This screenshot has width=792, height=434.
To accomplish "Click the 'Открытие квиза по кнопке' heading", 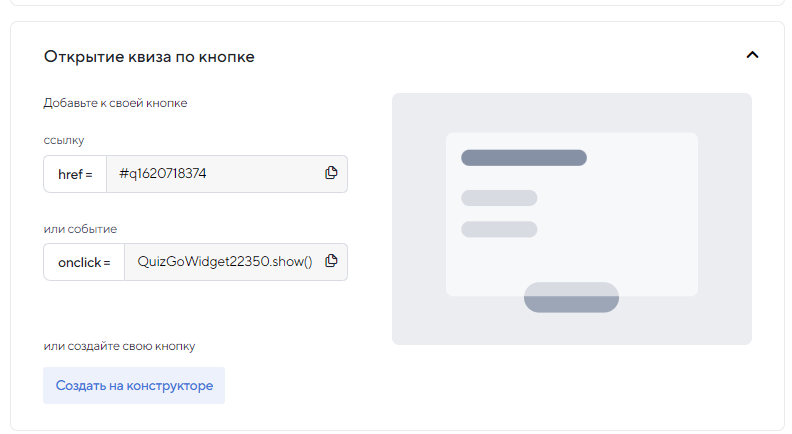I will click(149, 57).
